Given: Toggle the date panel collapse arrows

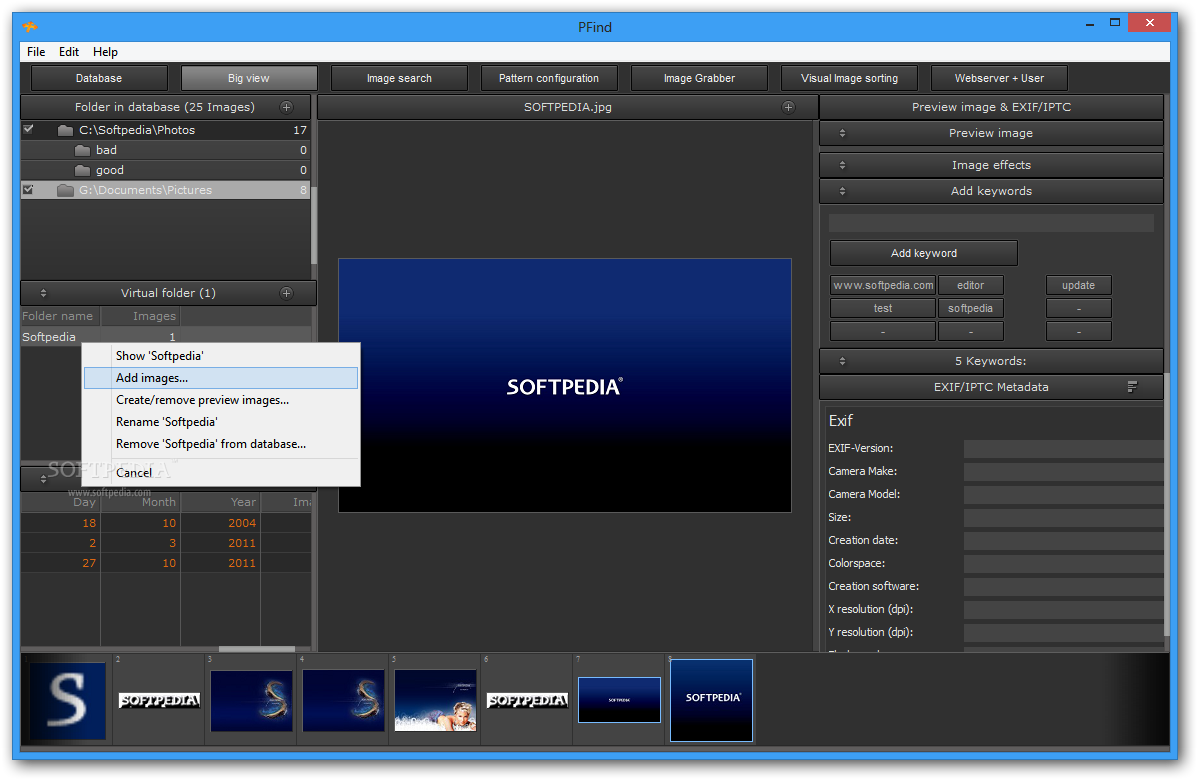Looking at the screenshot, I should (x=44, y=479).
